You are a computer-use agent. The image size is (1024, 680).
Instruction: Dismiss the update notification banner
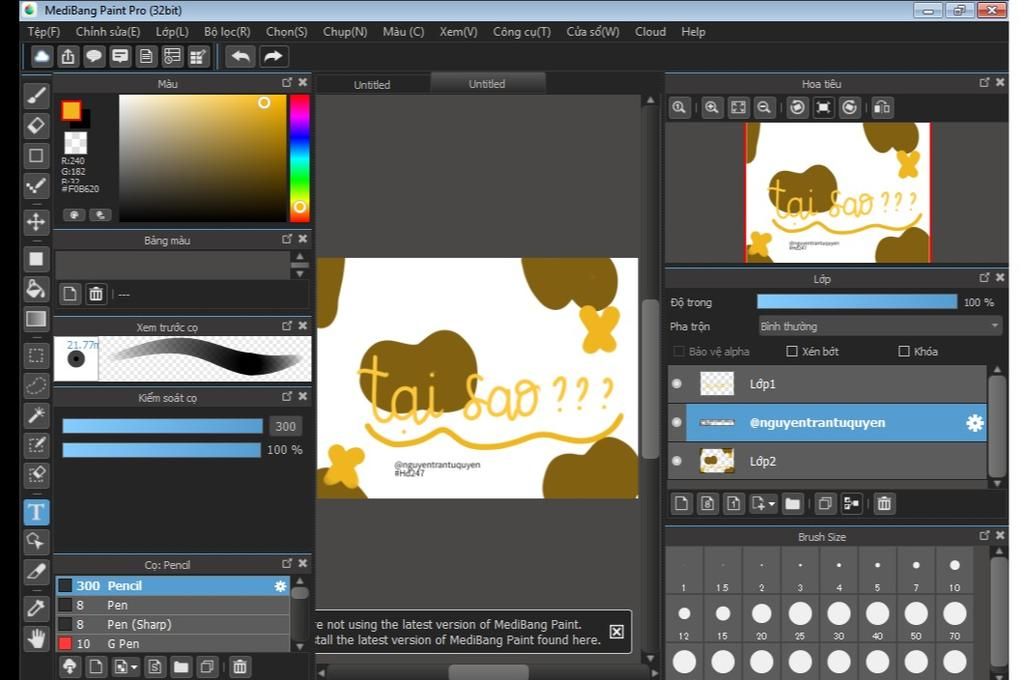point(616,632)
